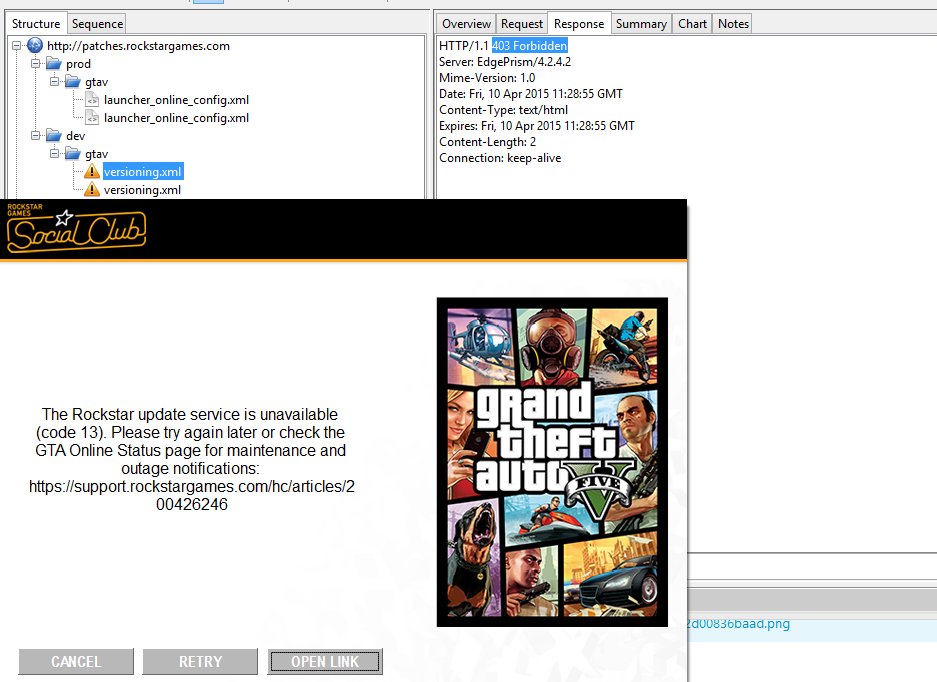Click the support.rockstargames.com URL text
The width and height of the screenshot is (937, 682).
click(192, 495)
